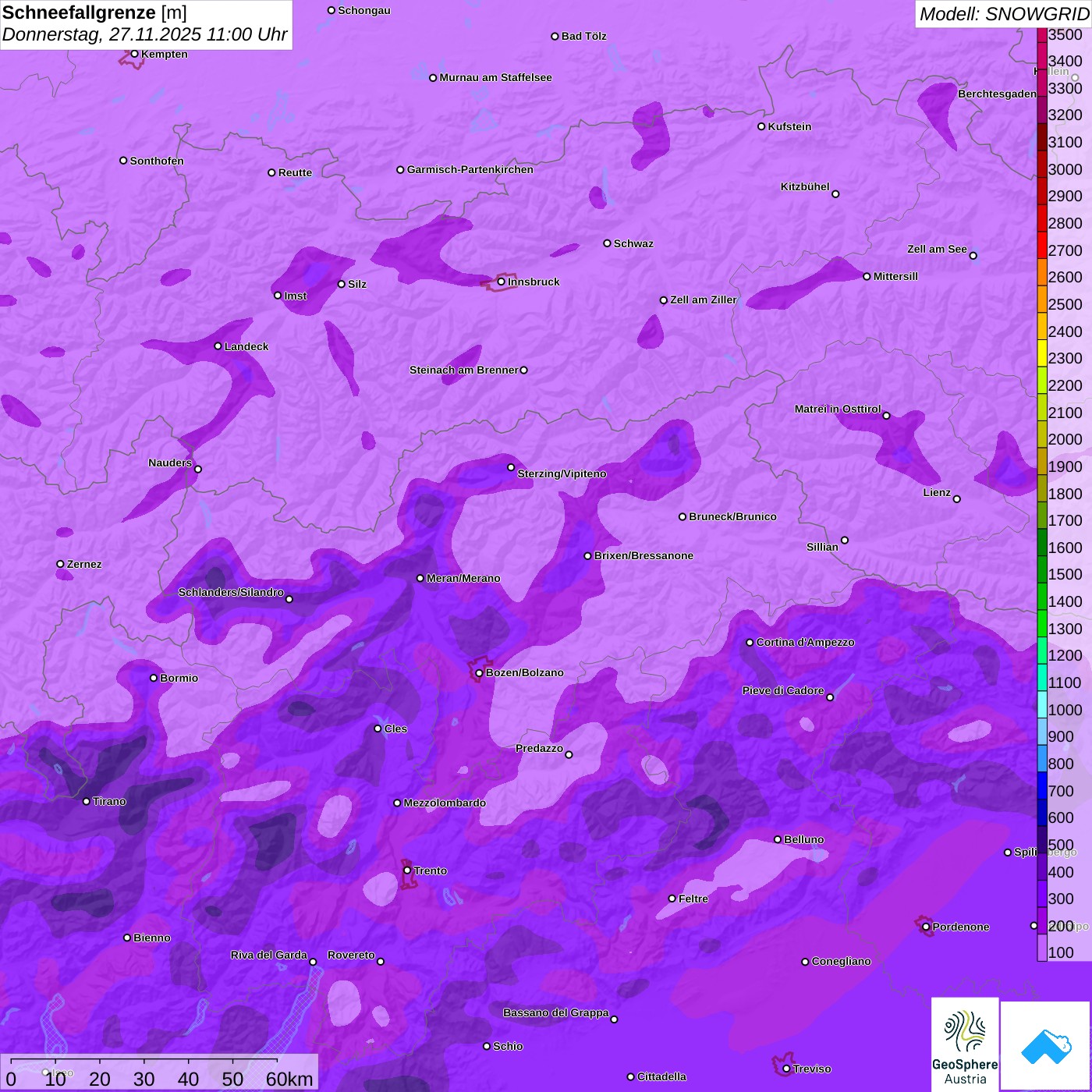This screenshot has height=1092, width=1092.
Task: Click the 'Reutte' city label
Action: coord(296,172)
